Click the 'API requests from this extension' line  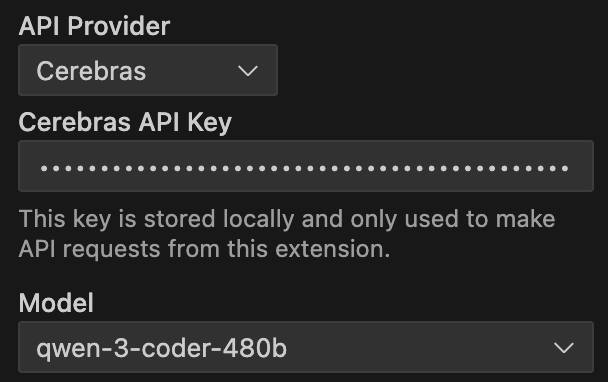click(204, 249)
